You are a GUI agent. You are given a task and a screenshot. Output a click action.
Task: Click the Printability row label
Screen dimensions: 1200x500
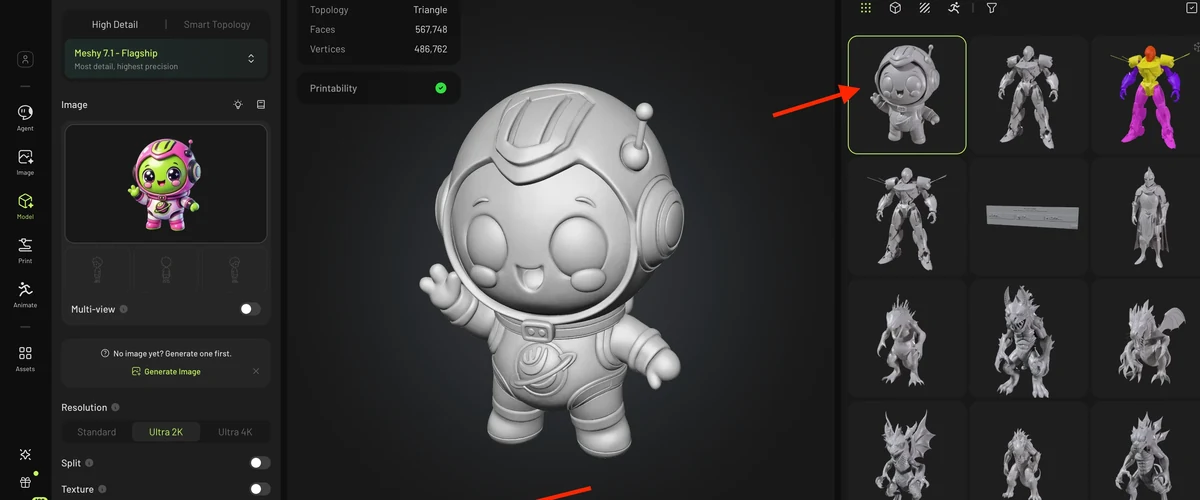(x=333, y=88)
